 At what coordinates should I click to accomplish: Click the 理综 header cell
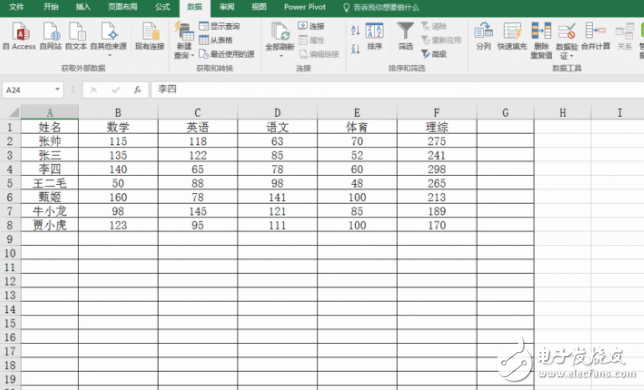click(437, 127)
